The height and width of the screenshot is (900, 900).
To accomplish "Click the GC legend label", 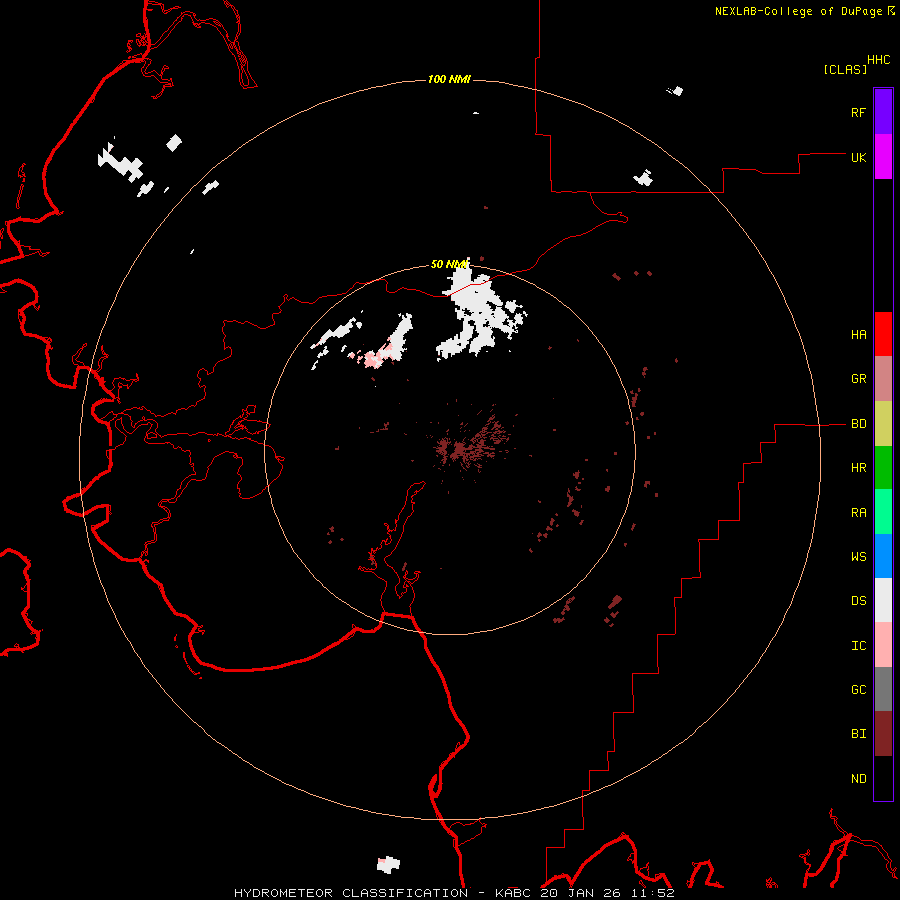I will click(858, 690).
